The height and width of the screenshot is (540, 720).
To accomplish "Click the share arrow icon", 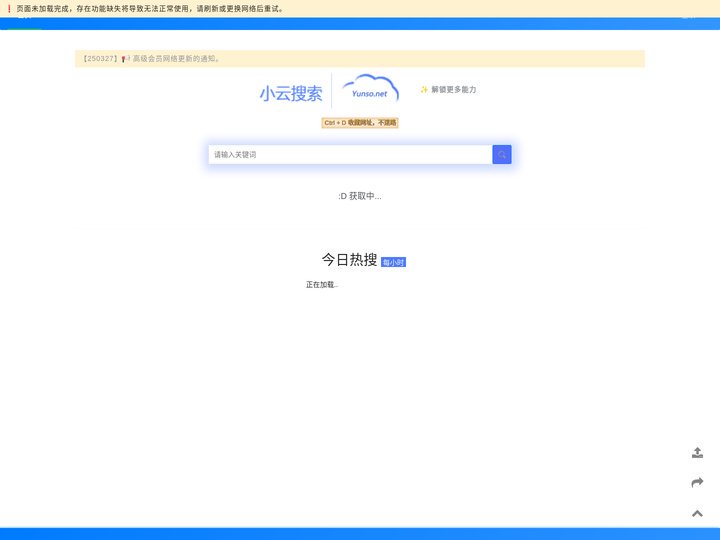I will (697, 482).
